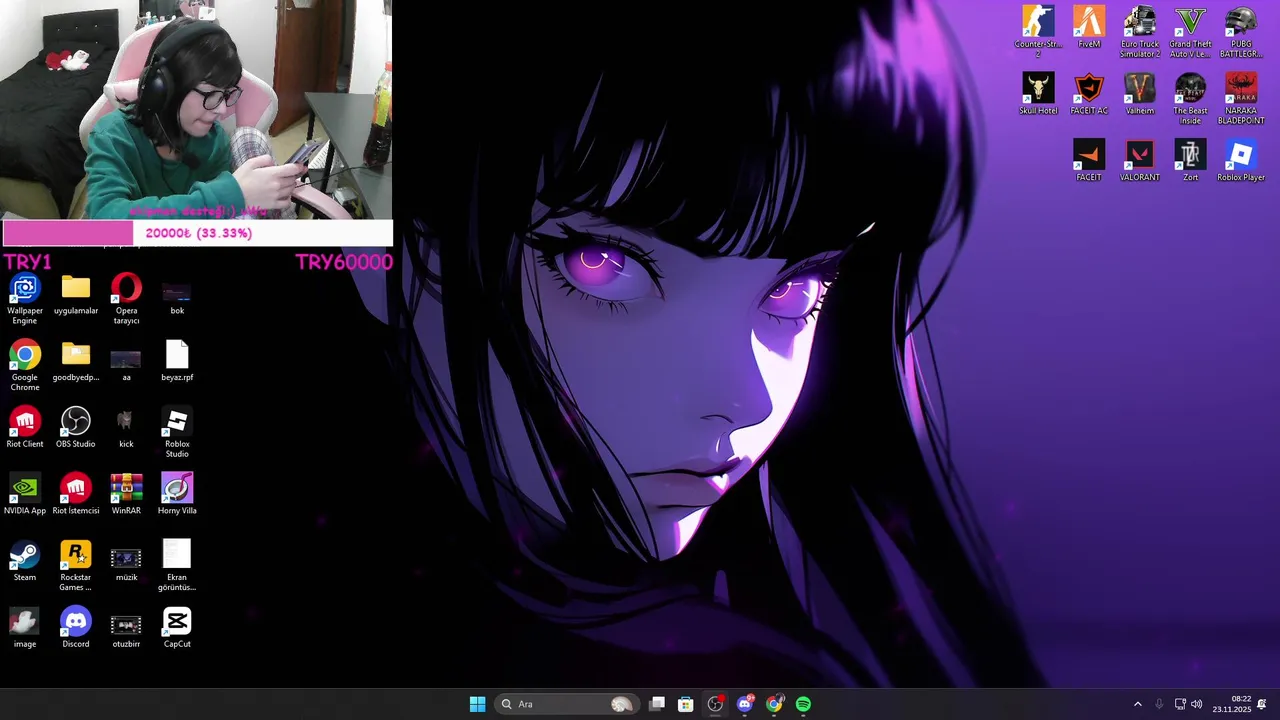Select the Ekran görüntüs... file

click(x=177, y=566)
